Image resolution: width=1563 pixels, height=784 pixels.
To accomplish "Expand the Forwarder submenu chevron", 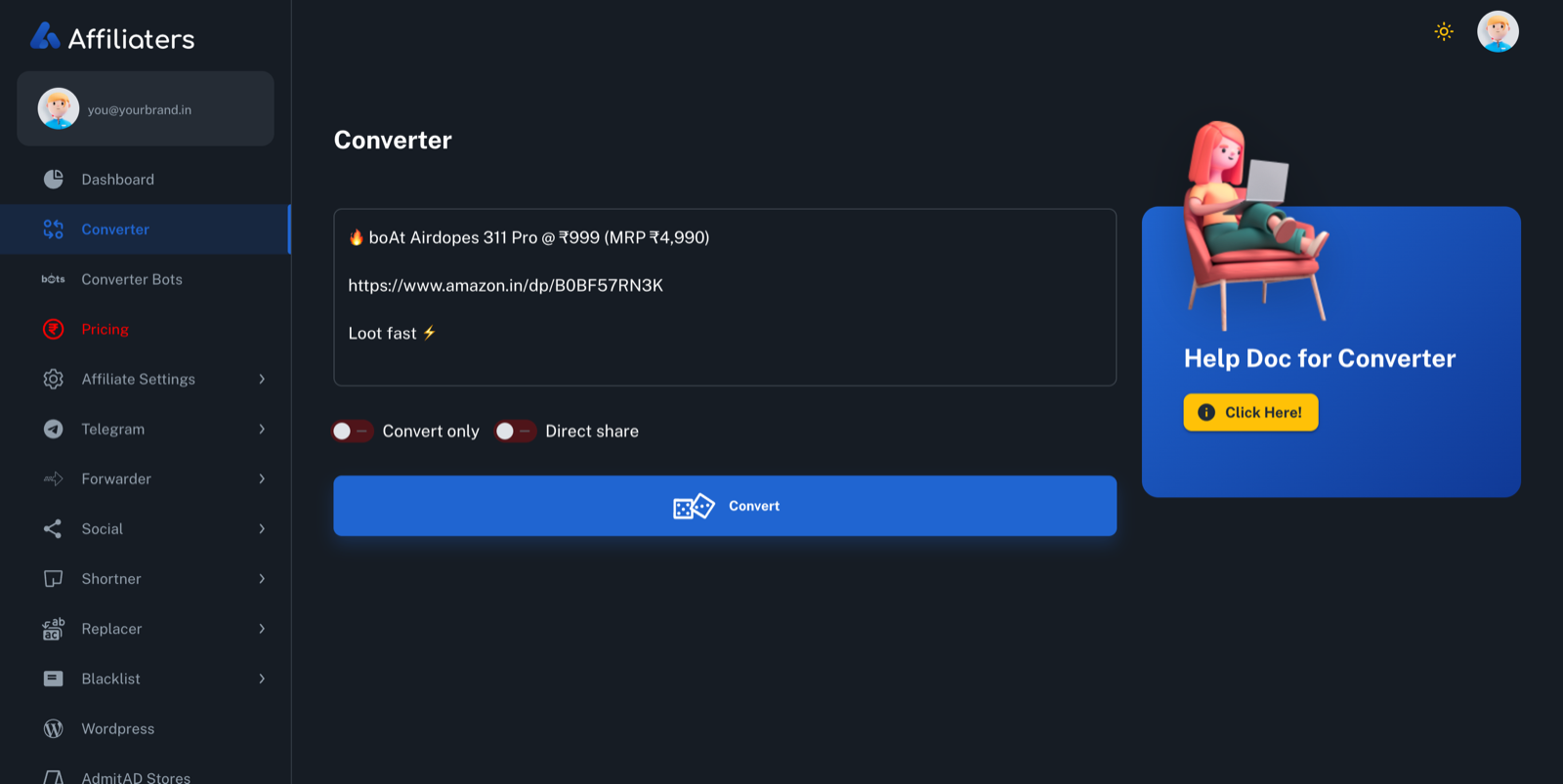I will pos(262,478).
